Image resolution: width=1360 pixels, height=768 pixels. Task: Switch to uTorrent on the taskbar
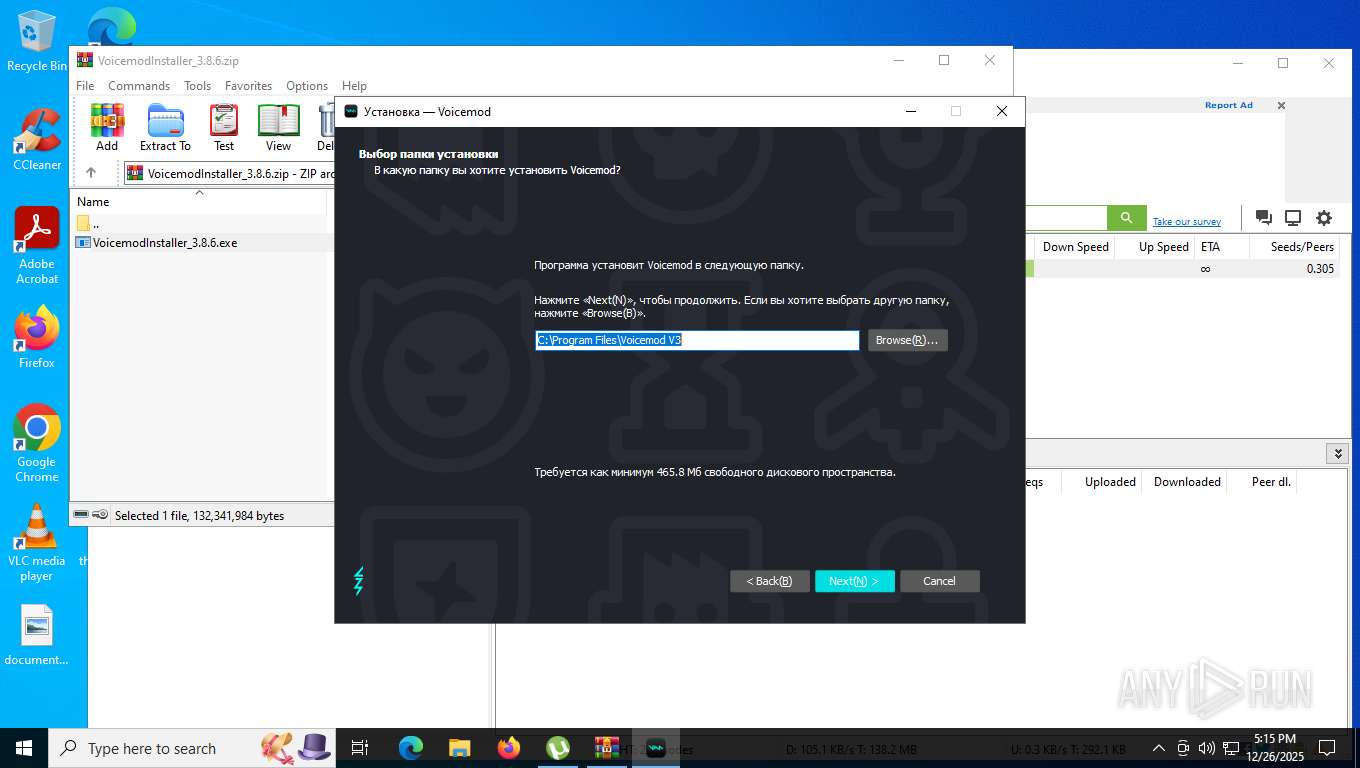pos(558,748)
